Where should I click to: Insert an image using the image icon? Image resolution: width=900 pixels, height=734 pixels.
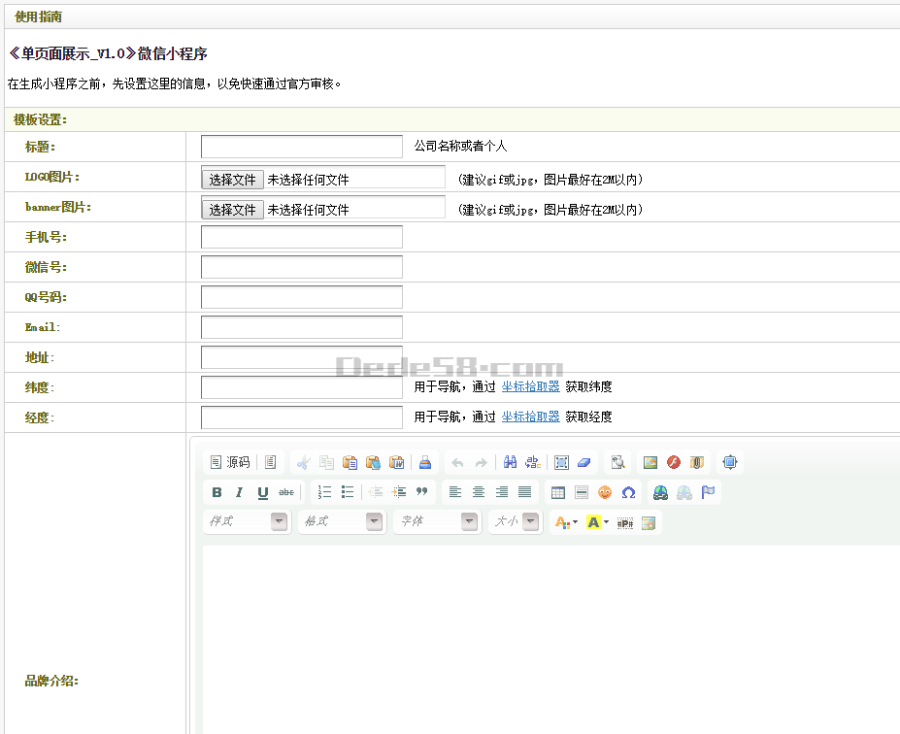pos(651,461)
